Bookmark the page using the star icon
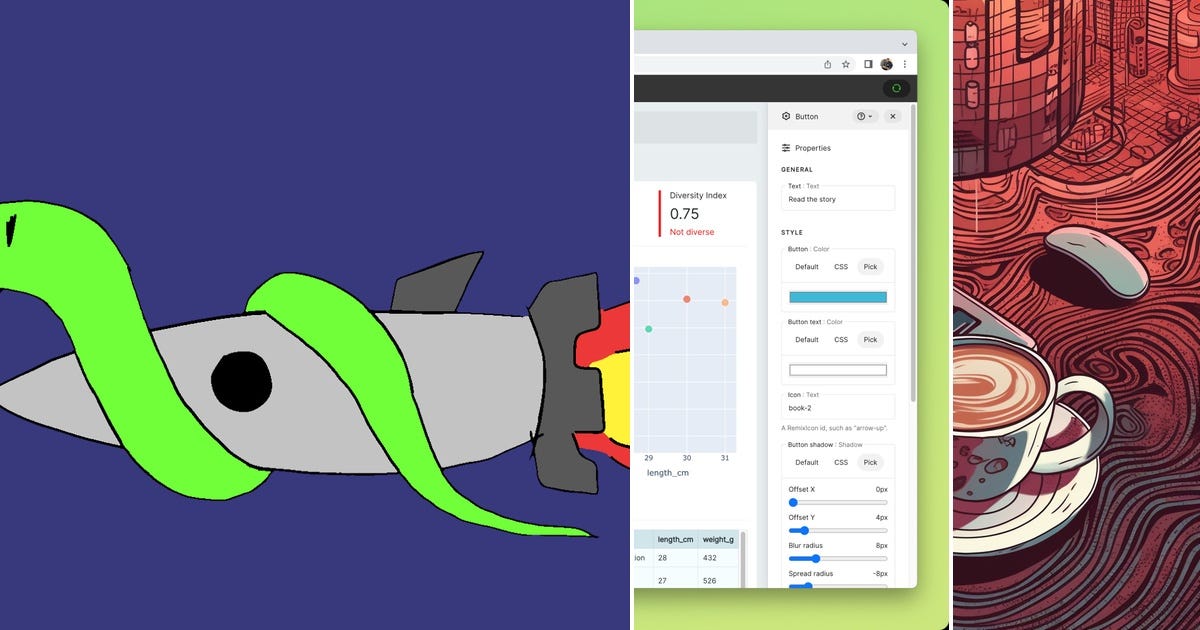This screenshot has width=1200, height=630. 846,64
